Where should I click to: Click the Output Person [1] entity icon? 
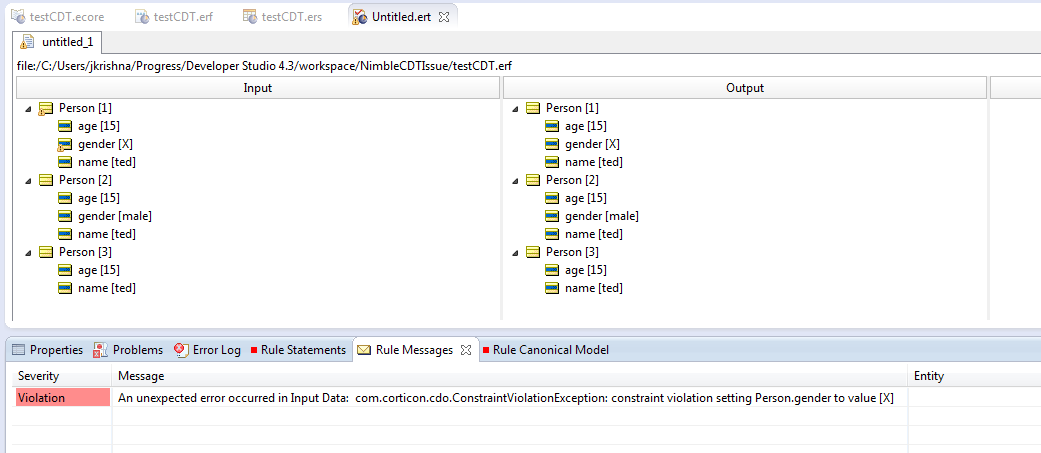point(532,108)
